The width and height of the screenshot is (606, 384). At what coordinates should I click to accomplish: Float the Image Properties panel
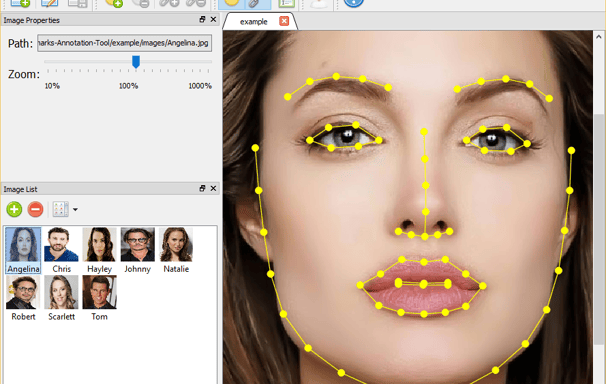202,19
